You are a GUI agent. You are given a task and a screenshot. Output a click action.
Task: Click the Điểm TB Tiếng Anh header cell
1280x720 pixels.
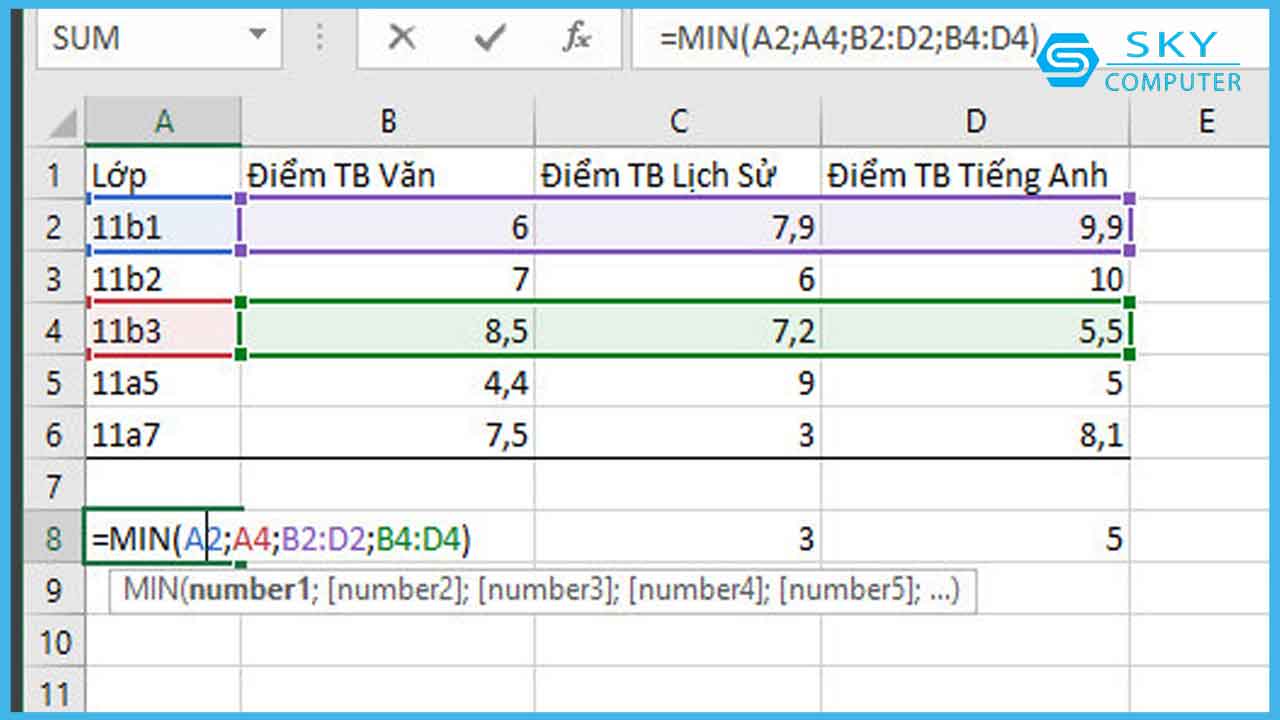[x=976, y=175]
